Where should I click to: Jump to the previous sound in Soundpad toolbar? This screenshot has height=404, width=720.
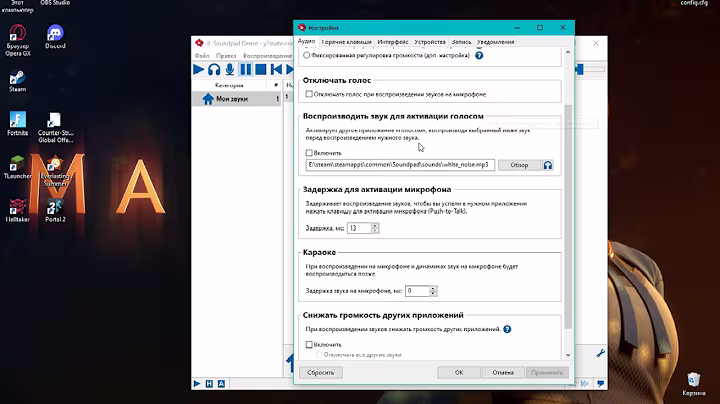(x=276, y=70)
